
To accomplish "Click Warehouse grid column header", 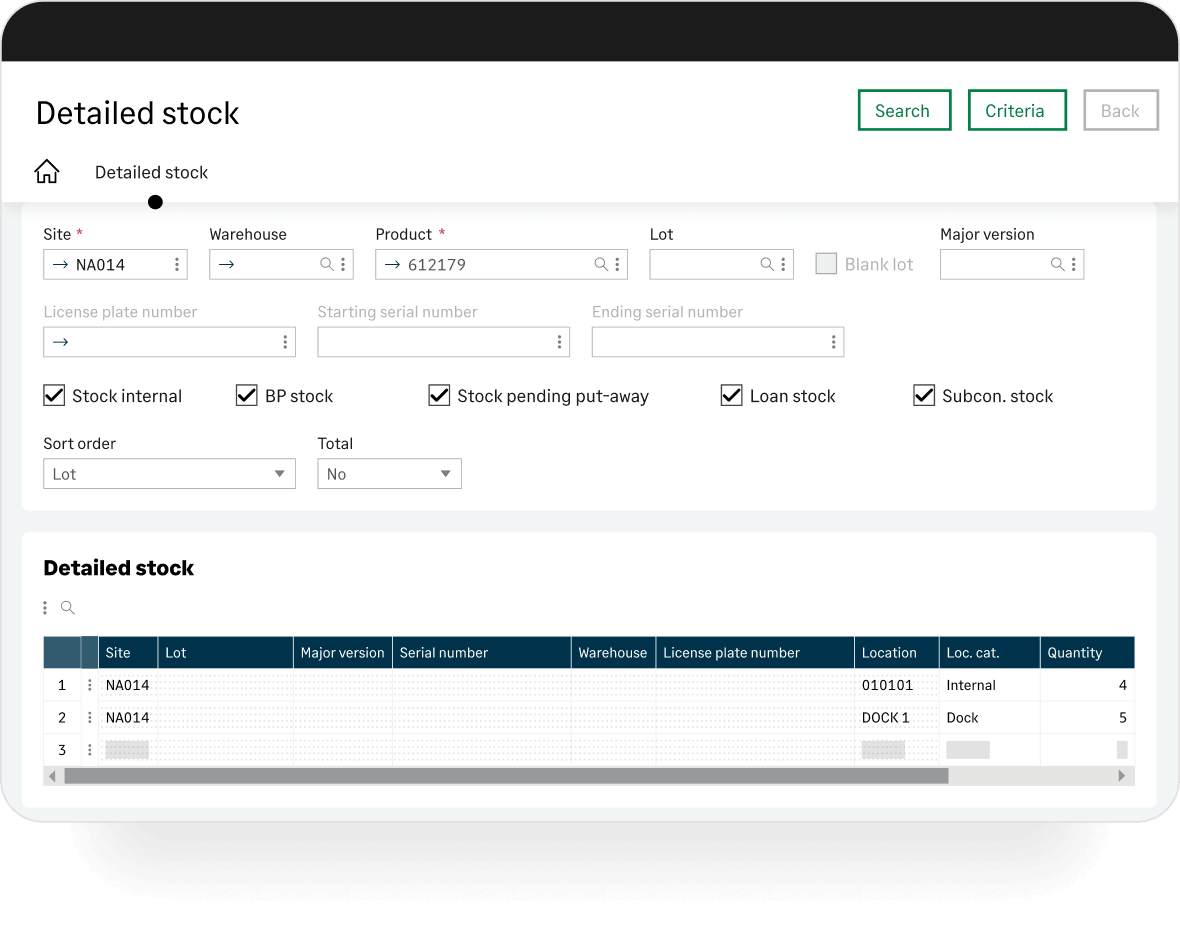I will click(613, 653).
